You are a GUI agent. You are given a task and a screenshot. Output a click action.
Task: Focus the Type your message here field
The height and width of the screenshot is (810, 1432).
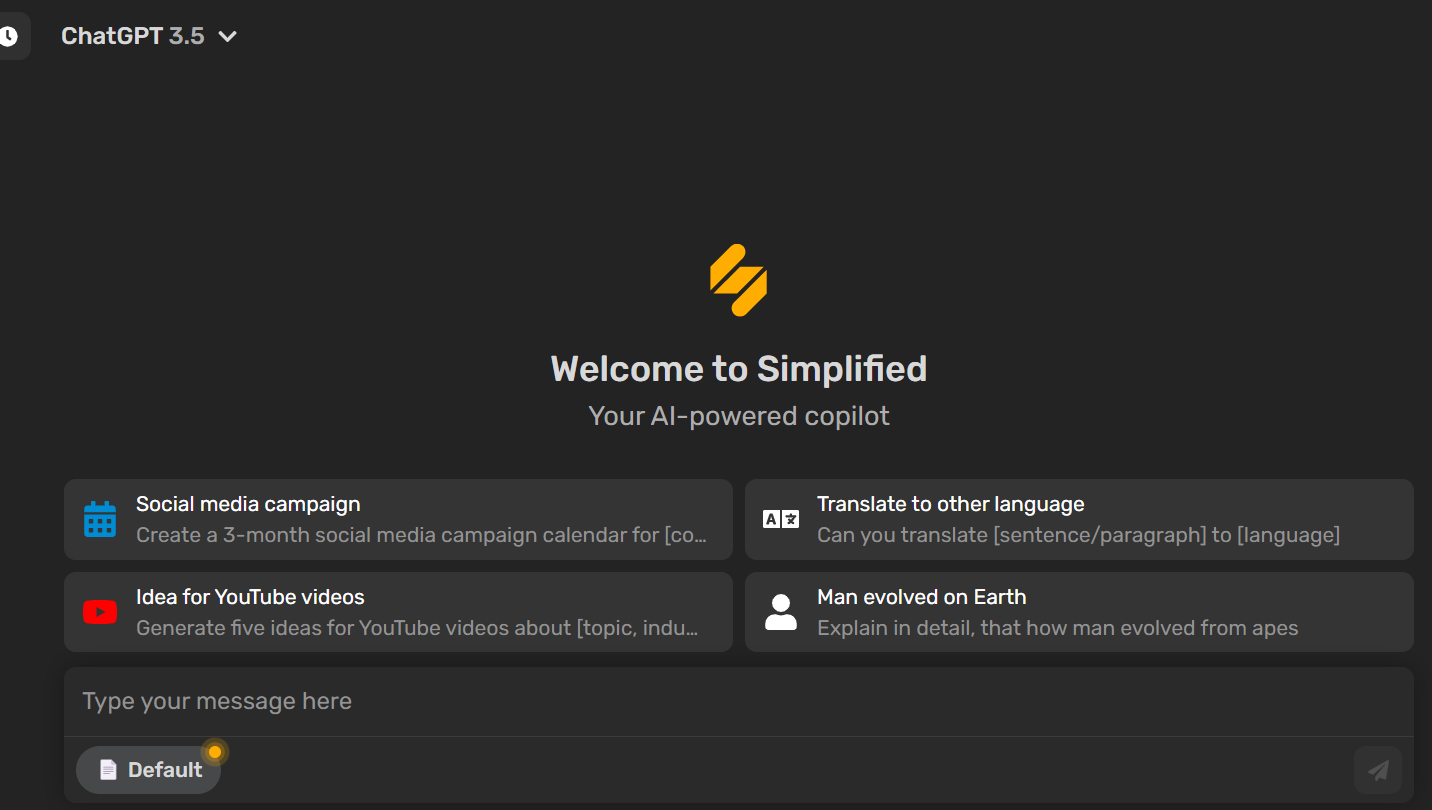pos(739,702)
